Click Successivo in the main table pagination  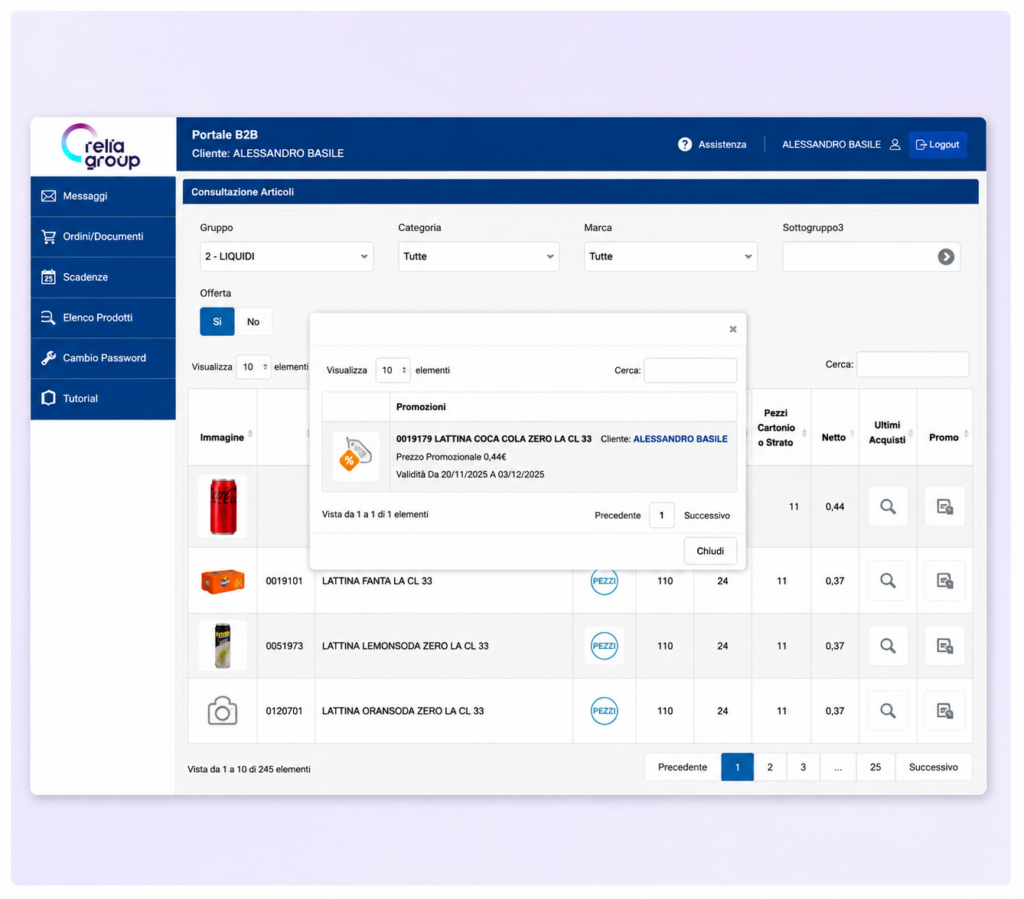point(933,767)
